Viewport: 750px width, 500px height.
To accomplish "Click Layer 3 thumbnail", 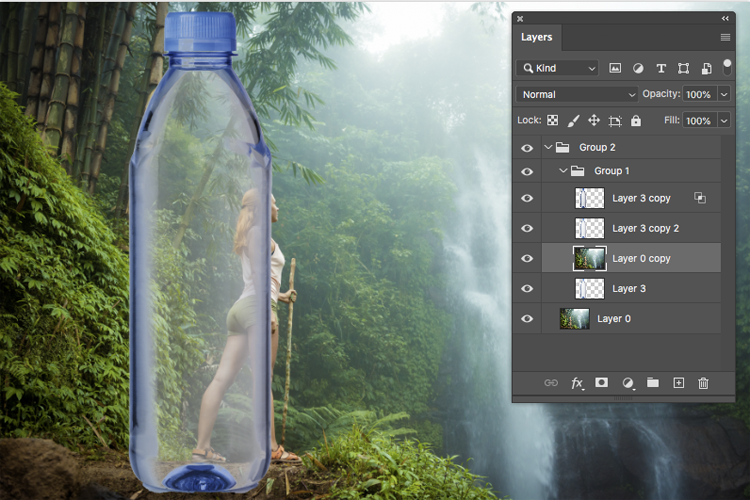I will click(x=590, y=289).
